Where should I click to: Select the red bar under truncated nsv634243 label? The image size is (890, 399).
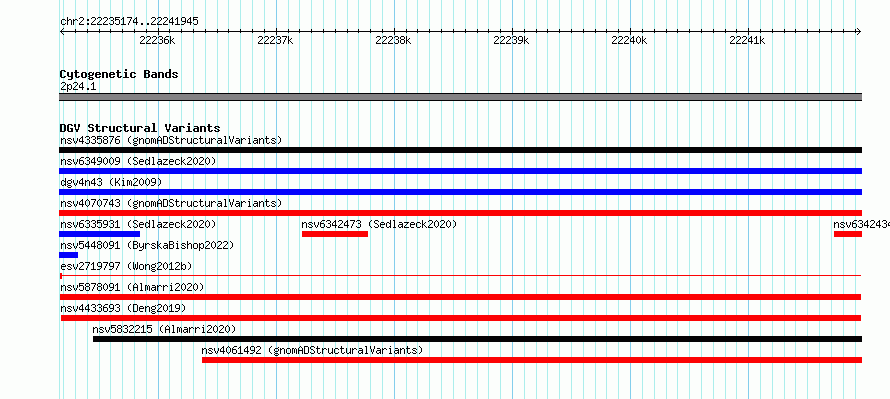pyautogui.click(x=848, y=234)
